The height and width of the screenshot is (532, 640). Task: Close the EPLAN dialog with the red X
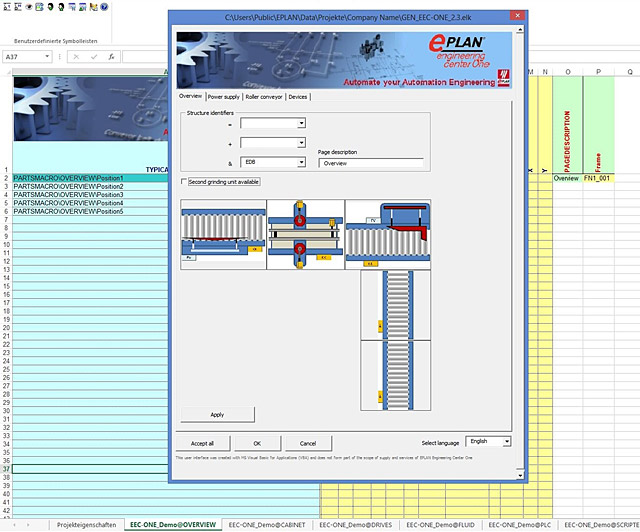pyautogui.click(x=517, y=16)
